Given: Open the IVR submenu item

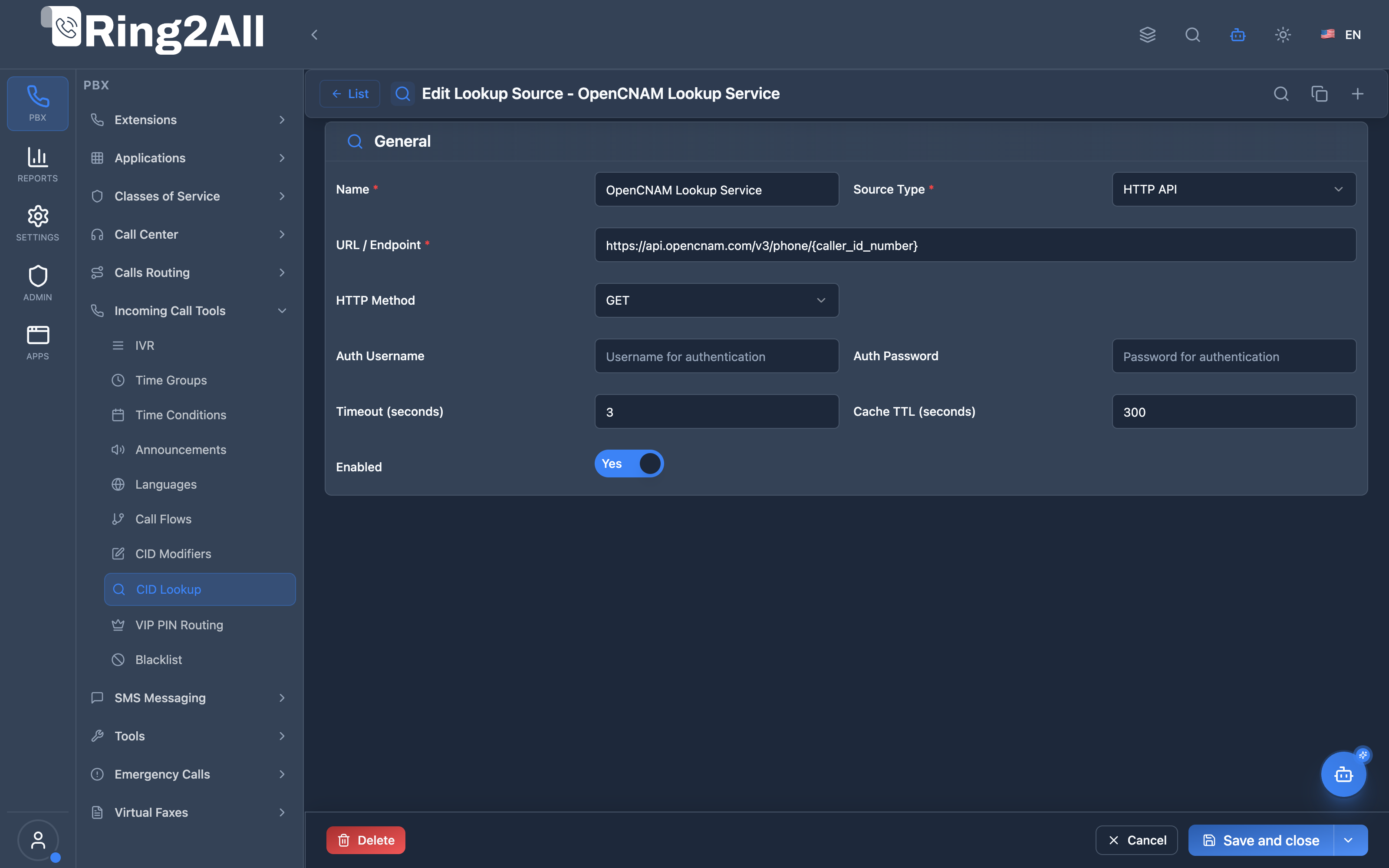Looking at the screenshot, I should tap(200, 345).
